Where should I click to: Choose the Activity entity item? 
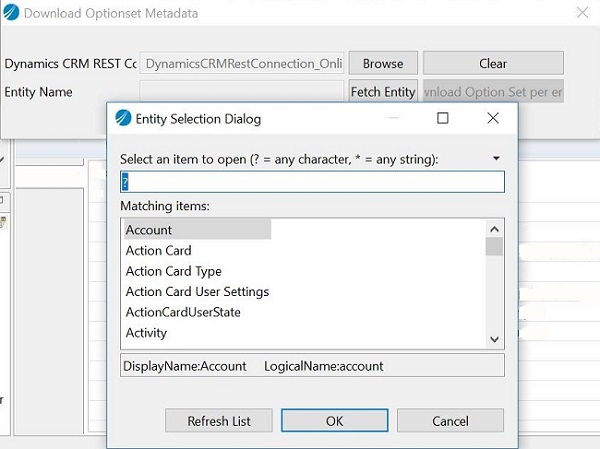[x=146, y=333]
